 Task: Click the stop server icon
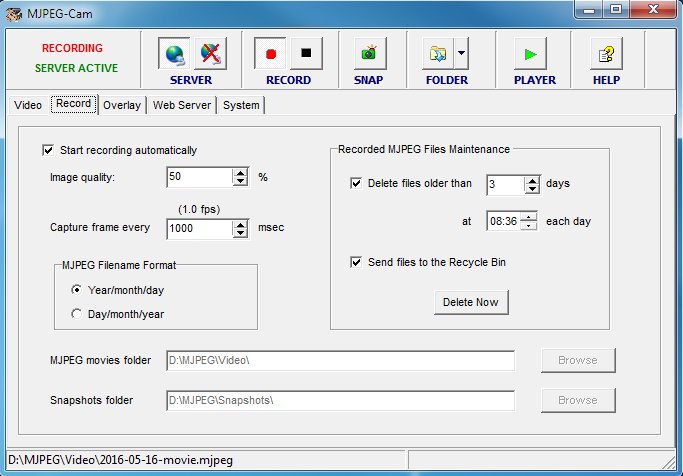tap(208, 53)
